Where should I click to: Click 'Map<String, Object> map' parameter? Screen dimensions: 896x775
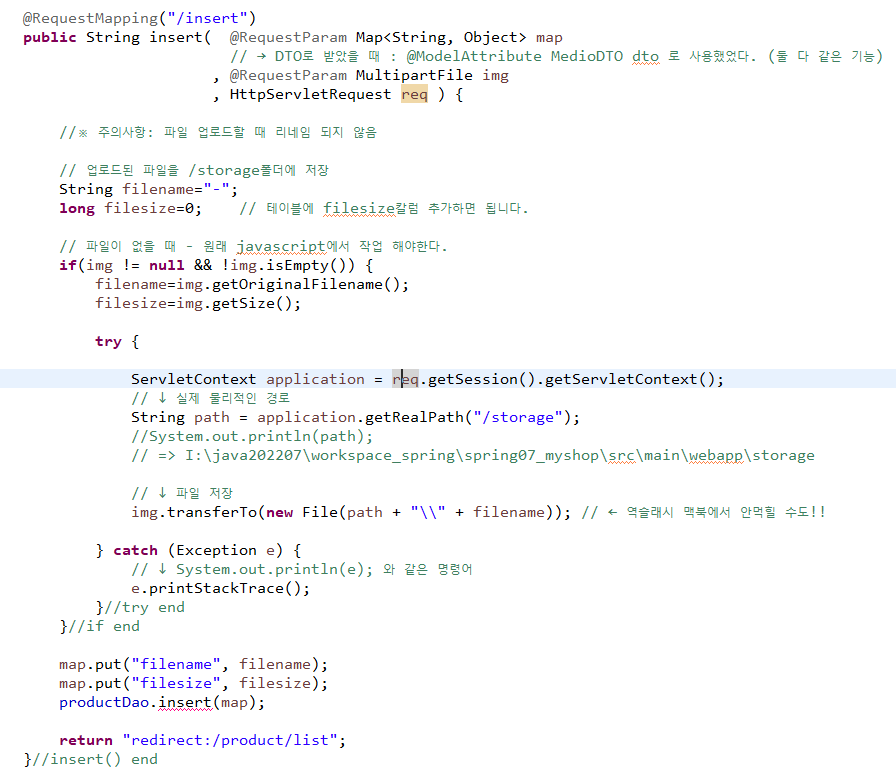(459, 38)
